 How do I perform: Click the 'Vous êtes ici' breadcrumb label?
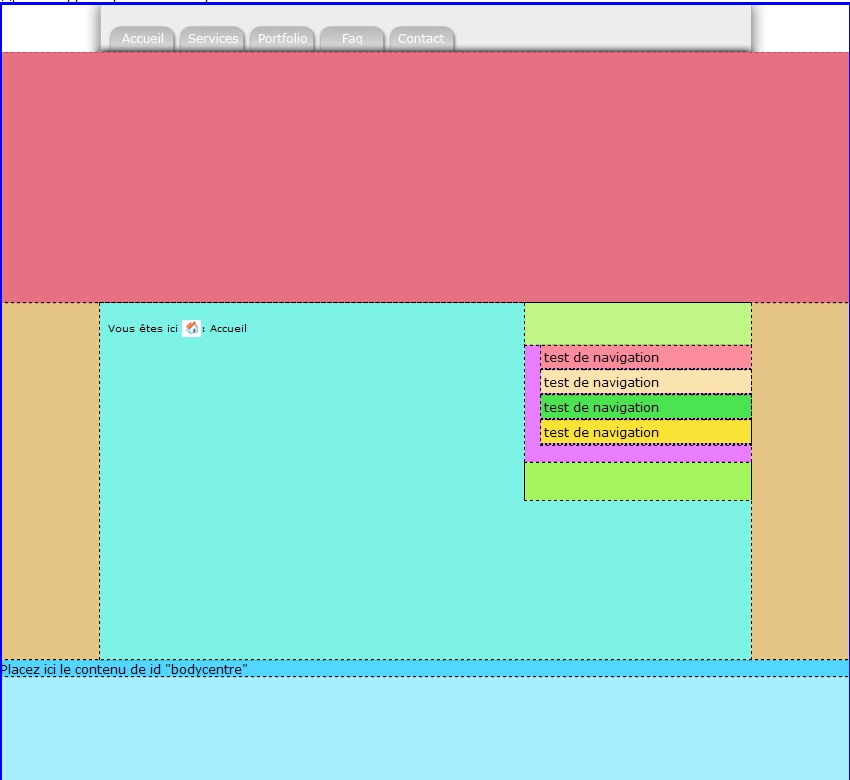[x=142, y=329]
